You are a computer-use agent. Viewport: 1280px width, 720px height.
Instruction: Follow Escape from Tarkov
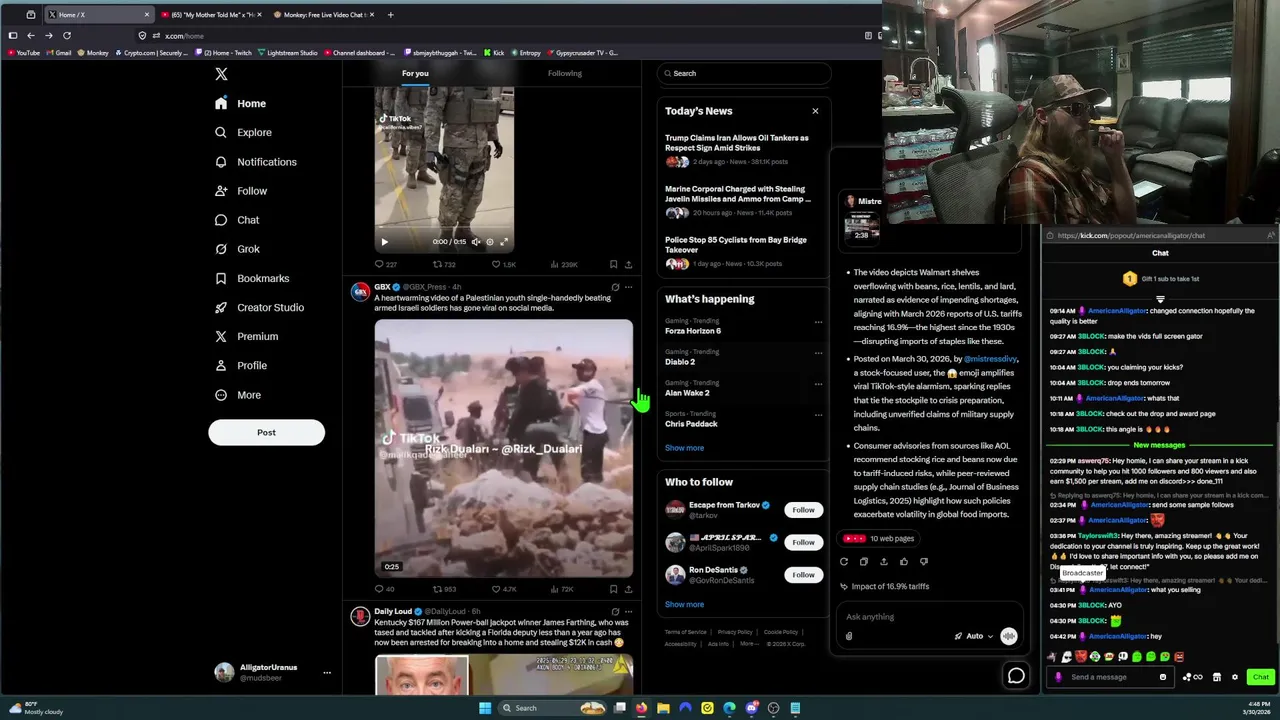[803, 510]
